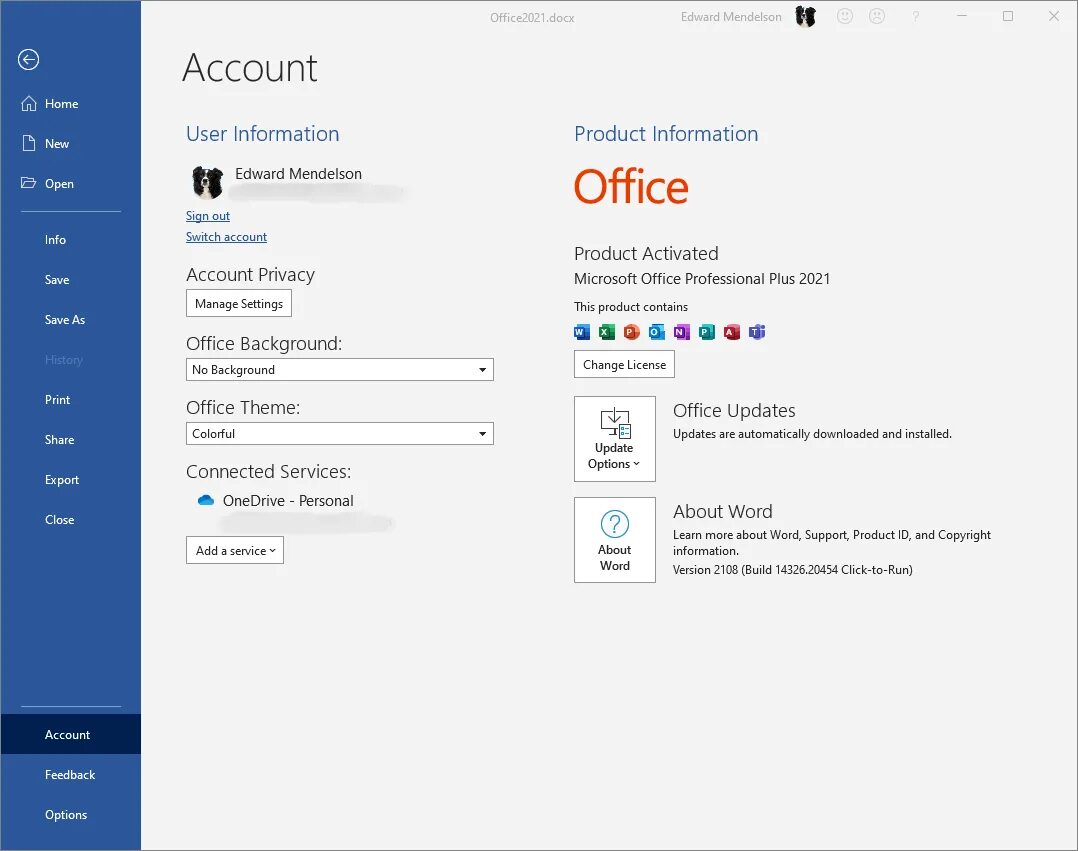Click the Excel icon in product list
Image resolution: width=1078 pixels, height=851 pixels.
coord(607,332)
